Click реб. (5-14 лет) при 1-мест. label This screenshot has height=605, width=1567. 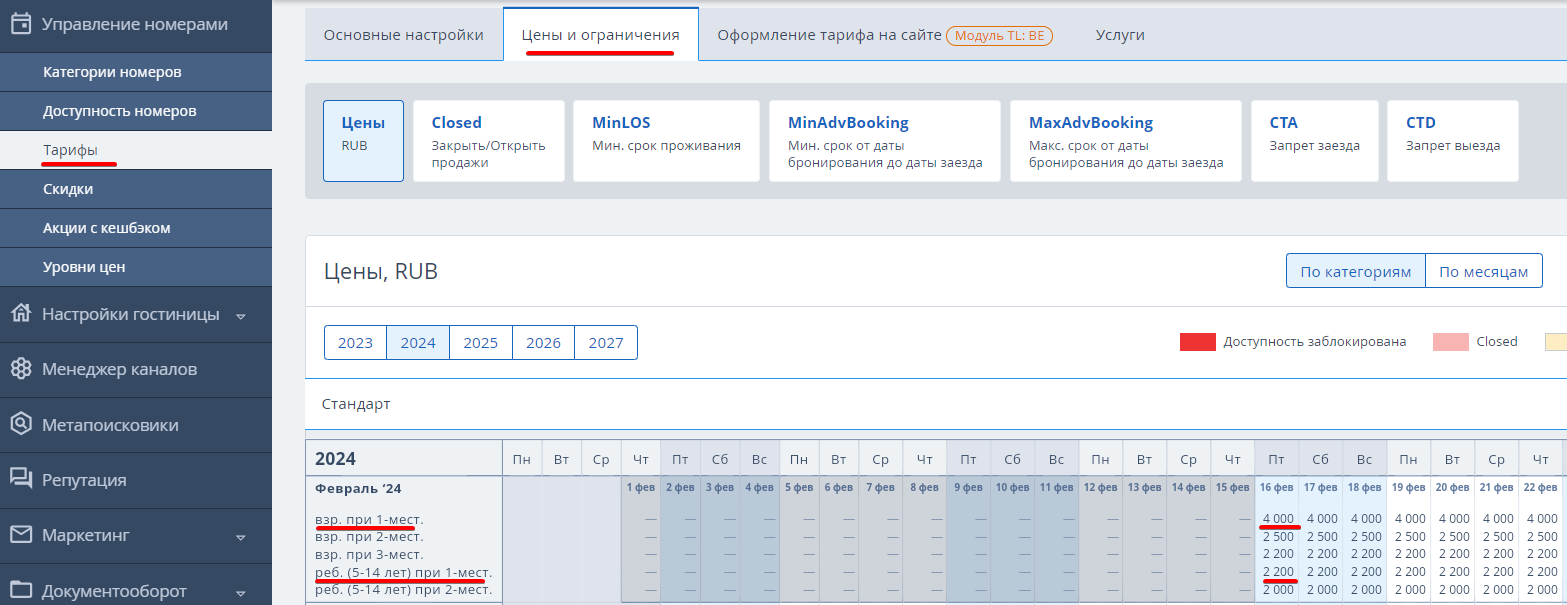pyautogui.click(x=404, y=572)
